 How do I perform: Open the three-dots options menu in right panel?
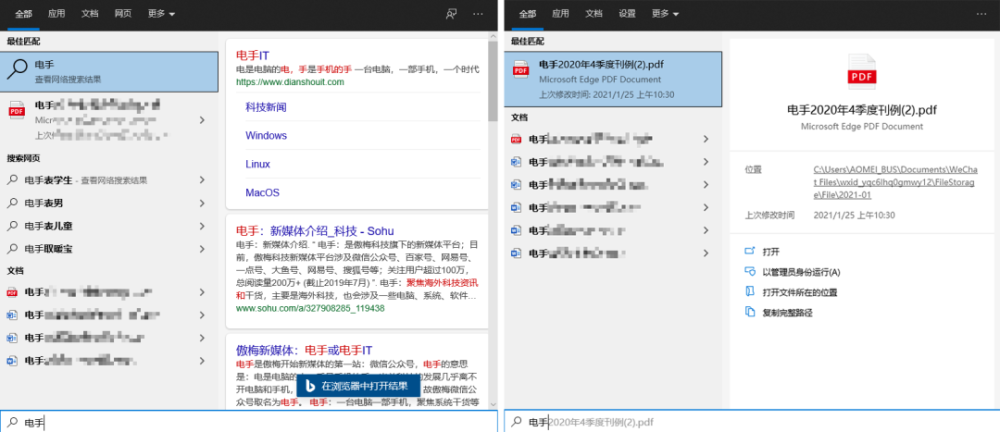[x=981, y=13]
